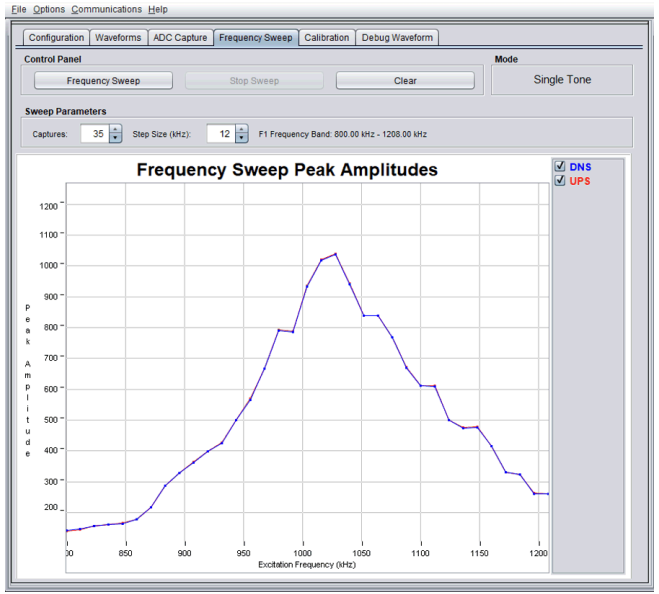
Task: Open the Communications menu
Action: [x=106, y=9]
